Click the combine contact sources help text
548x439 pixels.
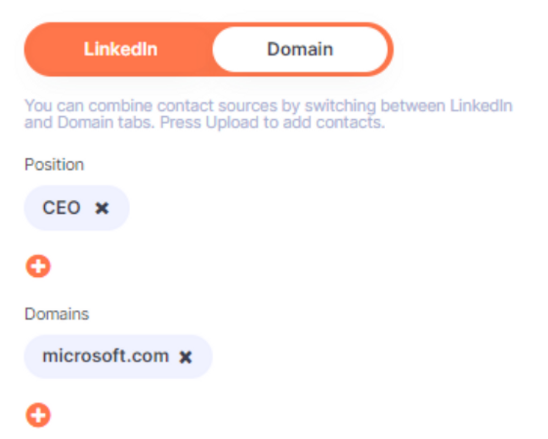click(x=268, y=114)
